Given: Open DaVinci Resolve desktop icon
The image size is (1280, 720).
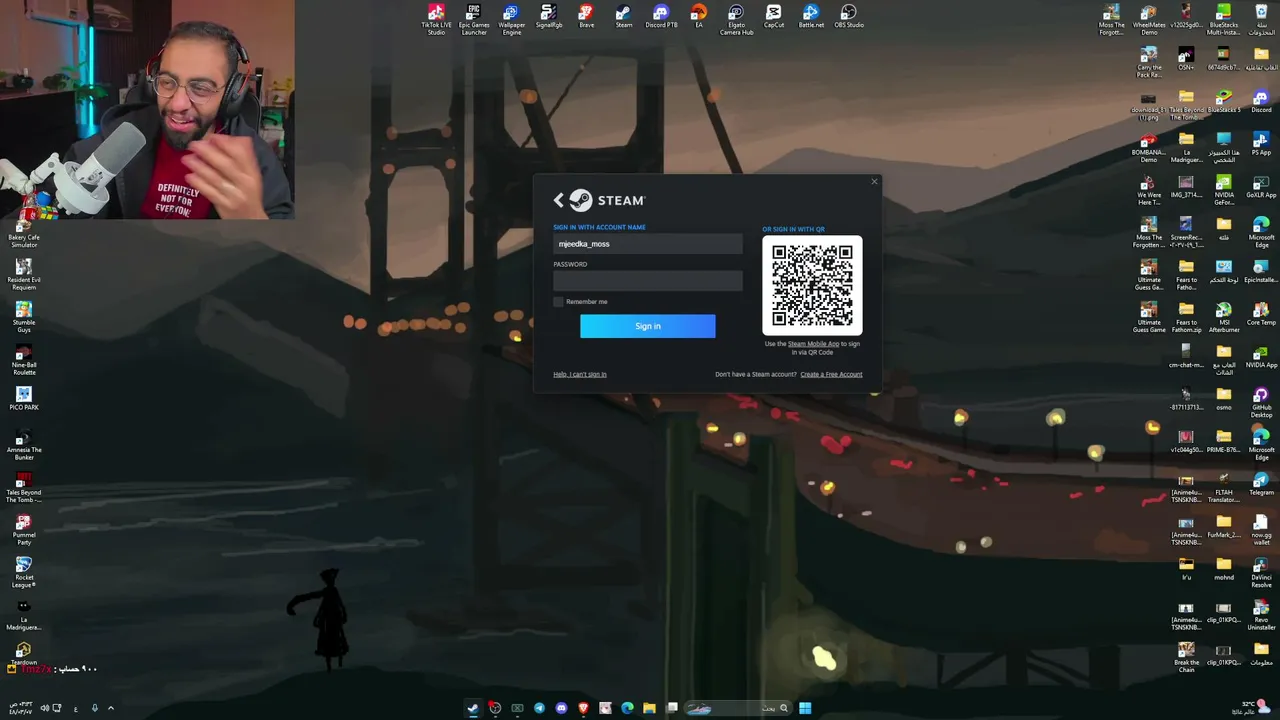Looking at the screenshot, I should coord(1261,572).
